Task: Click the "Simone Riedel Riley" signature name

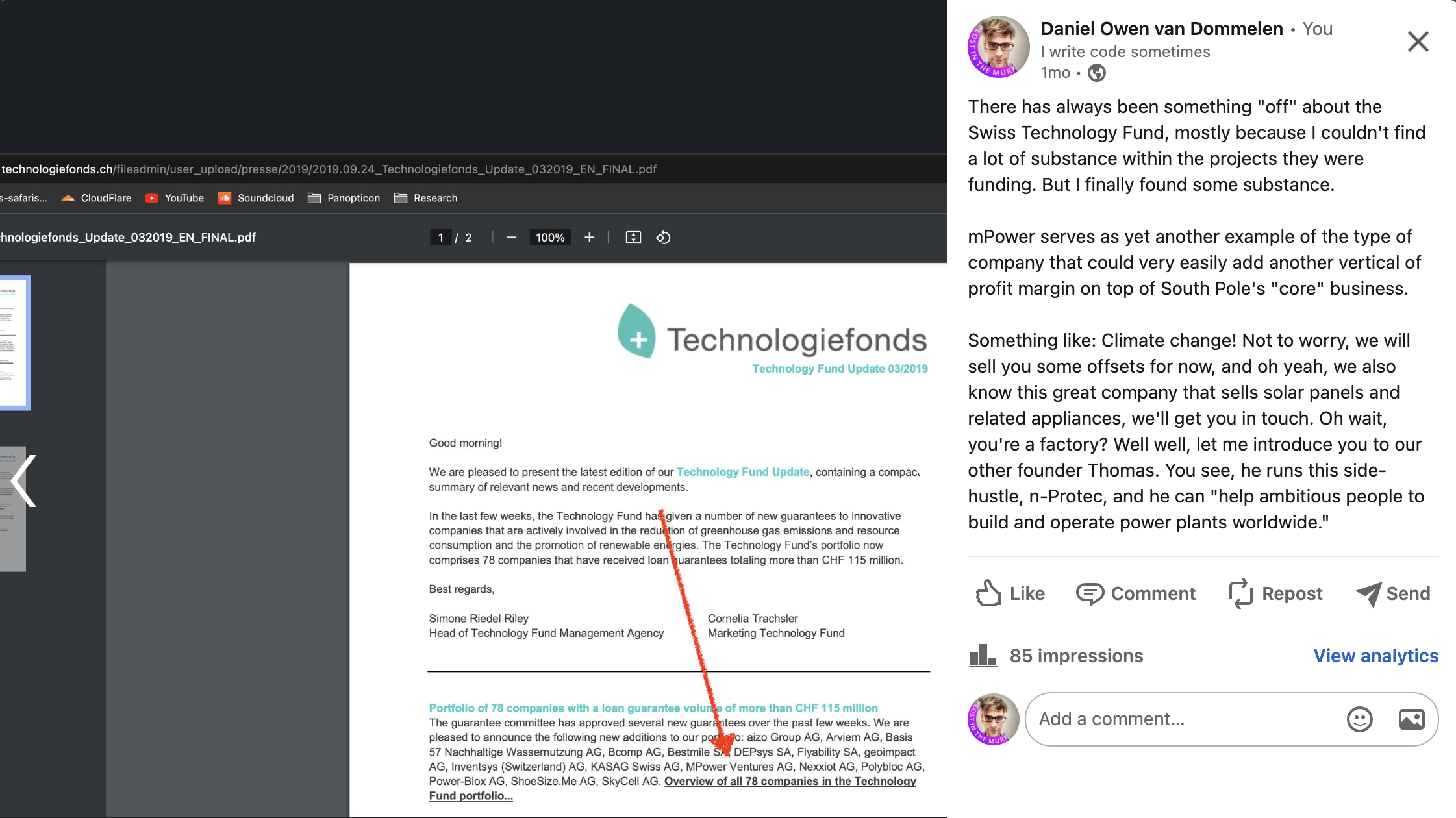Action: [x=479, y=619]
